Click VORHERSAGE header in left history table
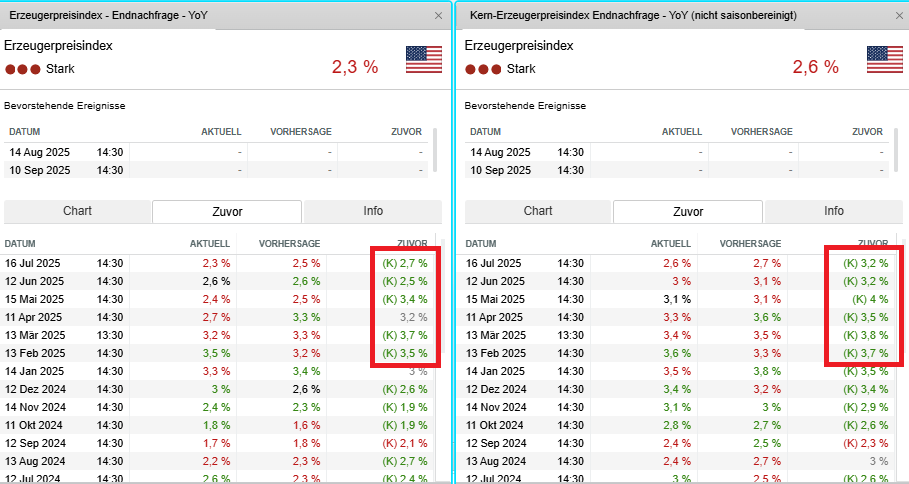 tap(289, 244)
